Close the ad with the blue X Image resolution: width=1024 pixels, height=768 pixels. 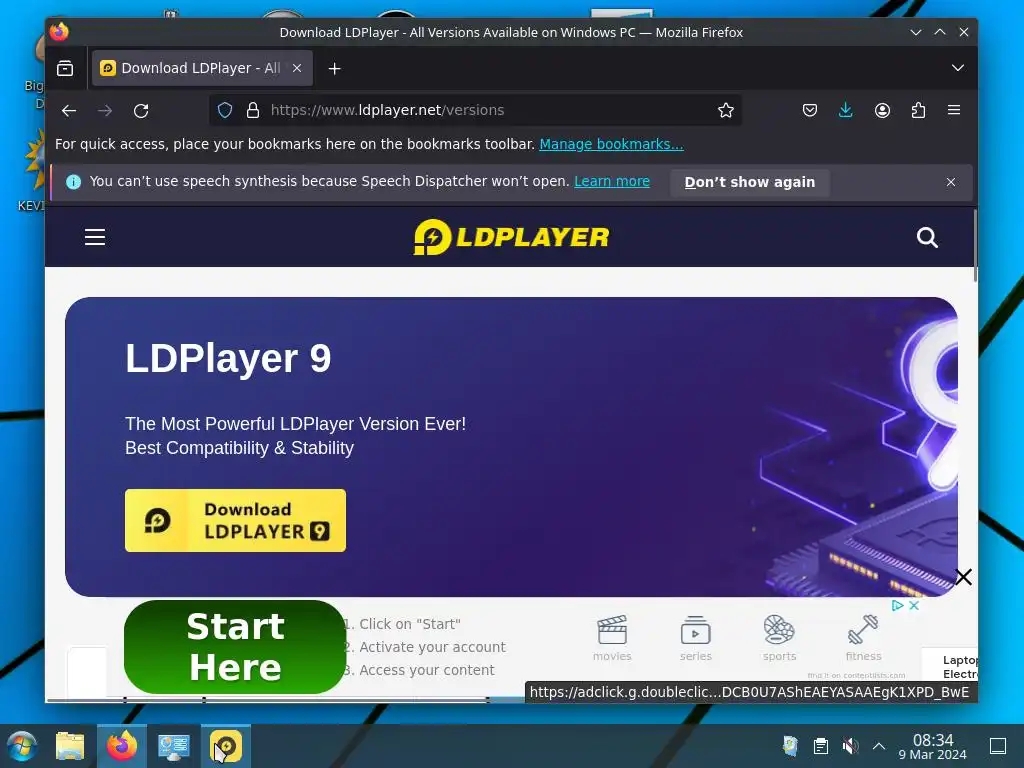point(914,605)
